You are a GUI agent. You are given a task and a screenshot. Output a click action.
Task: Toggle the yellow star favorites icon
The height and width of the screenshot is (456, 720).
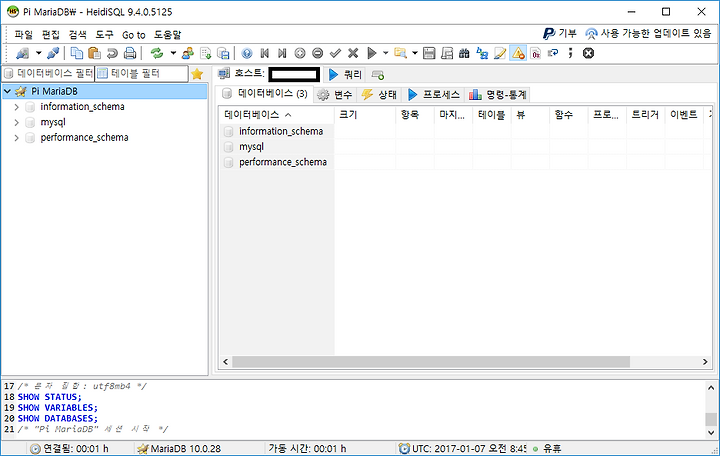(197, 74)
